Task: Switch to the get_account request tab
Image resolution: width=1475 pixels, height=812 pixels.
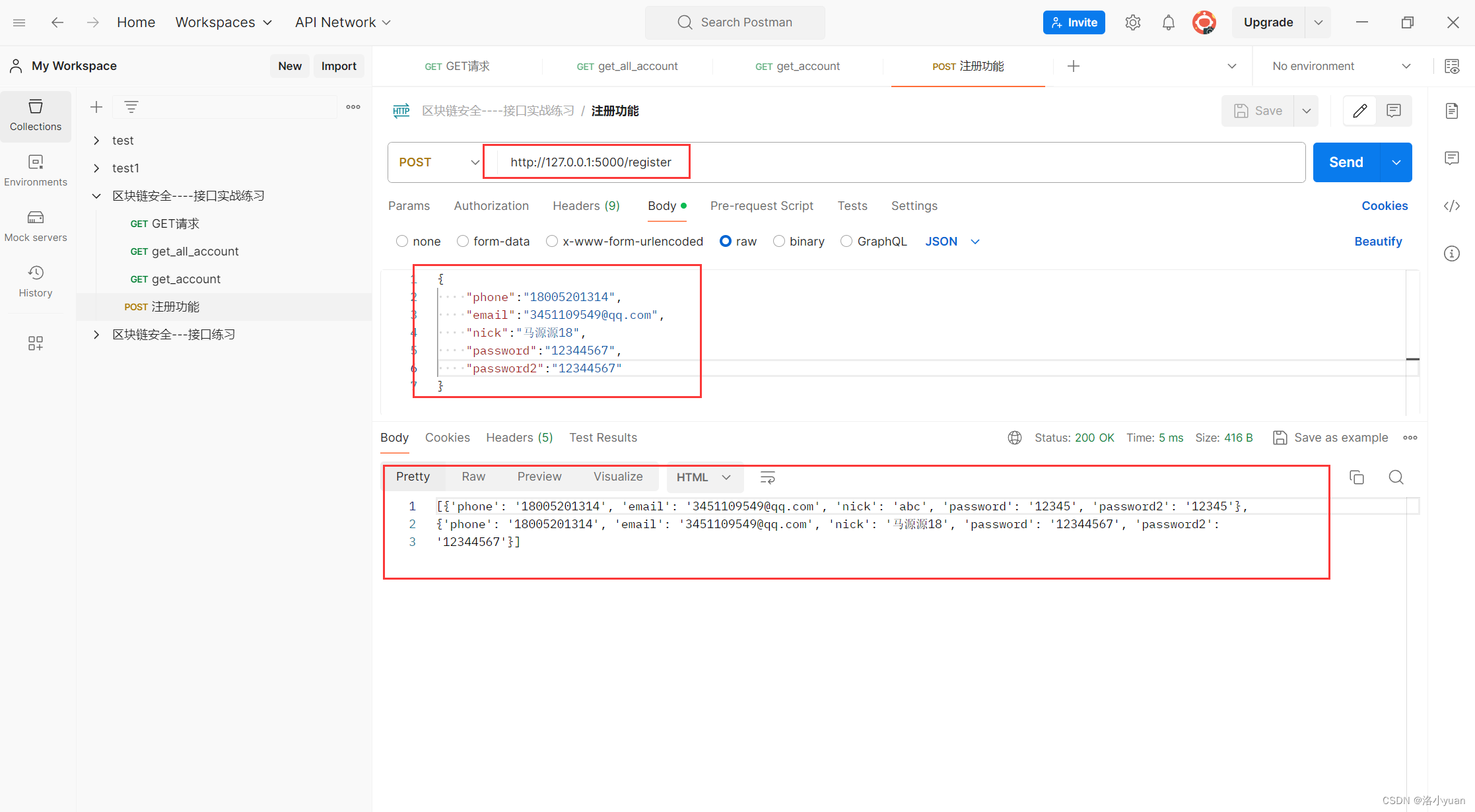Action: coord(798,66)
